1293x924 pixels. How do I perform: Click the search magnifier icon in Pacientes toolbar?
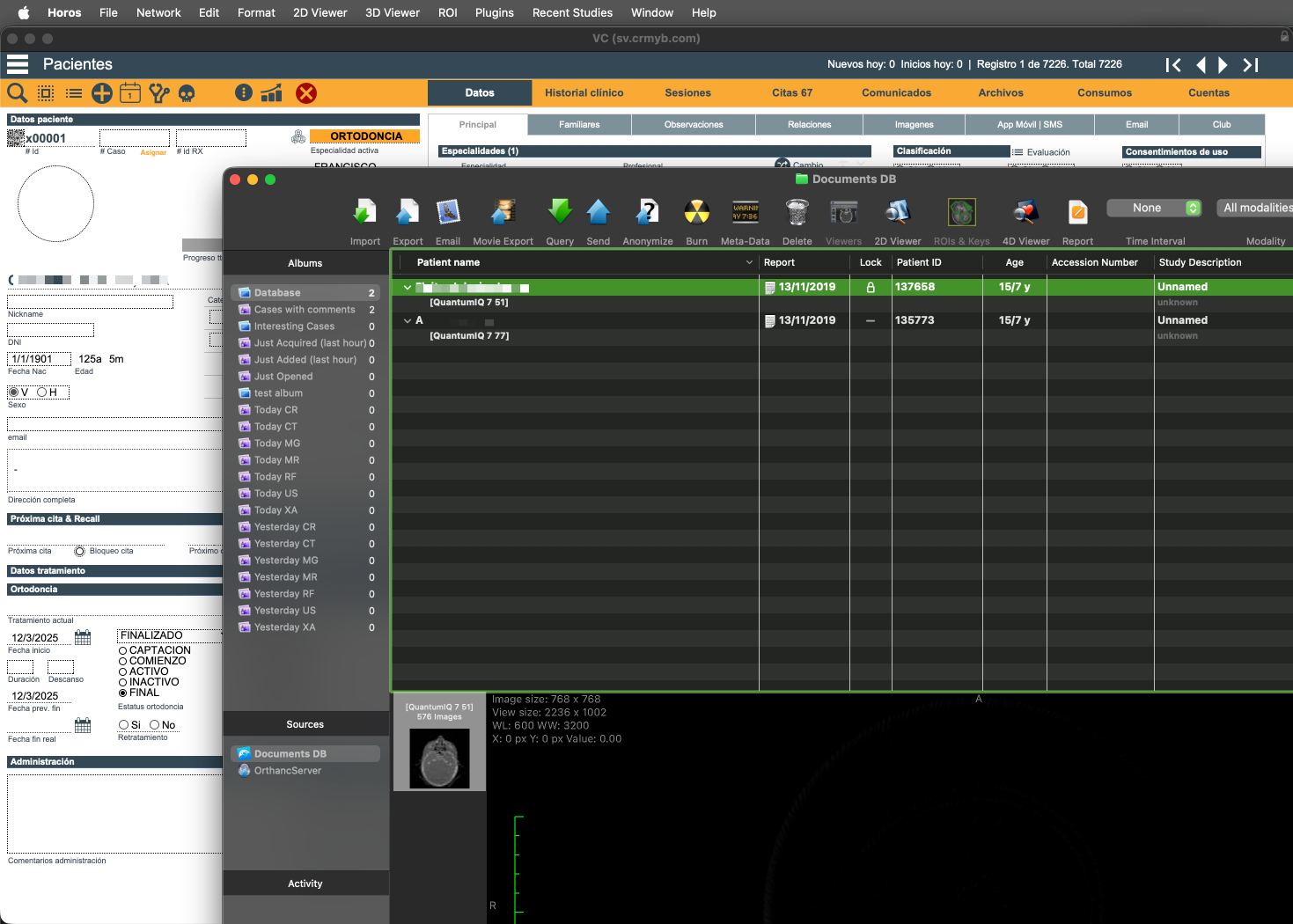point(17,92)
